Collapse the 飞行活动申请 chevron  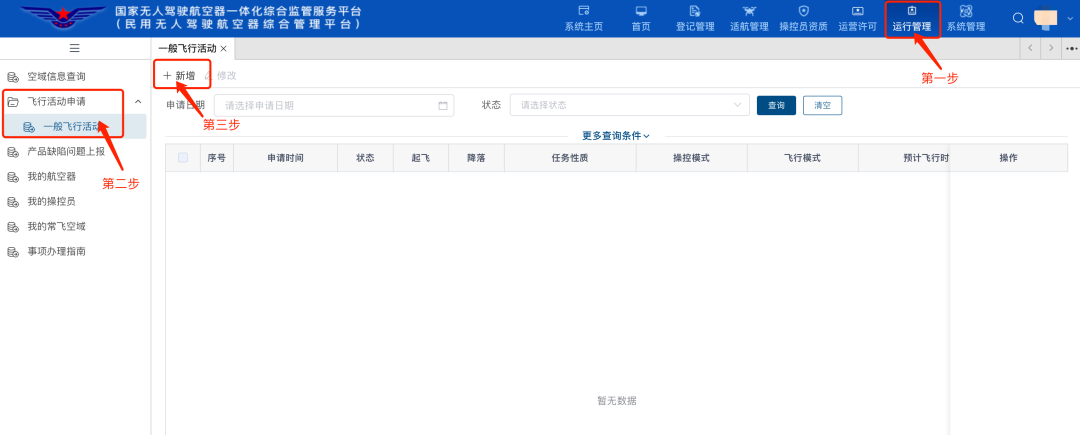pyautogui.click(x=138, y=102)
